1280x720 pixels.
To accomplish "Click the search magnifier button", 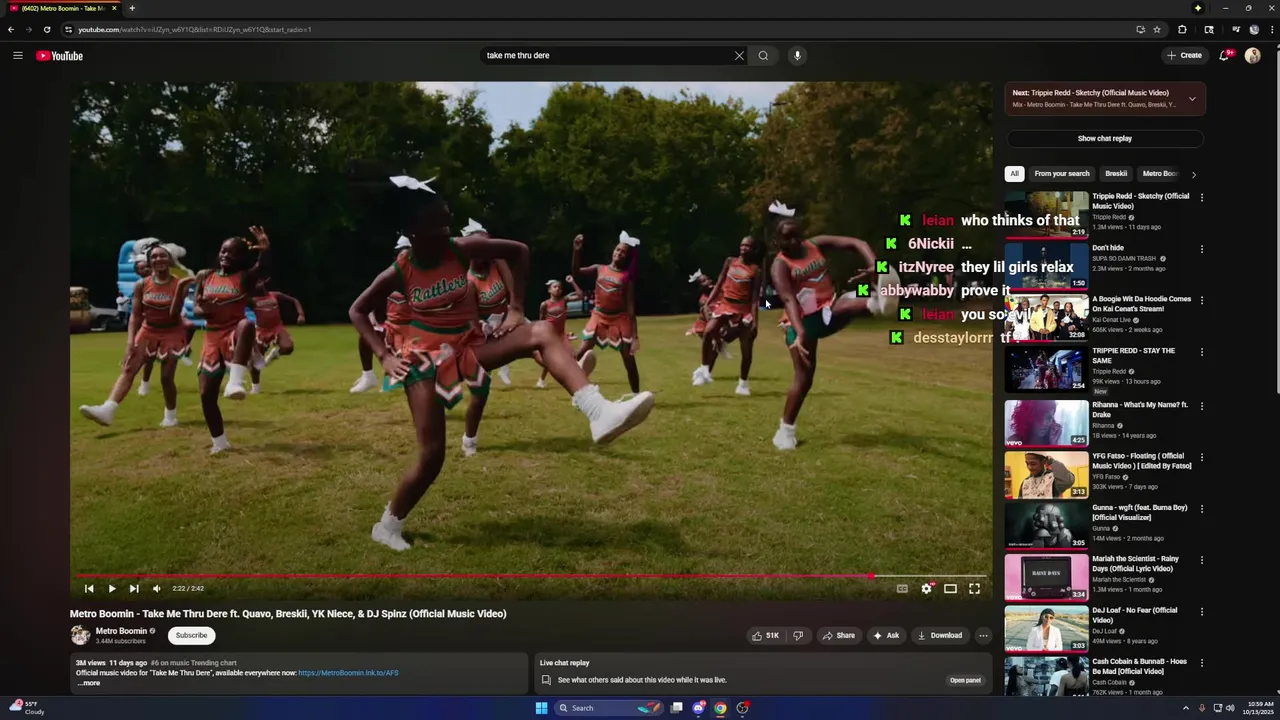I will pyautogui.click(x=763, y=56).
